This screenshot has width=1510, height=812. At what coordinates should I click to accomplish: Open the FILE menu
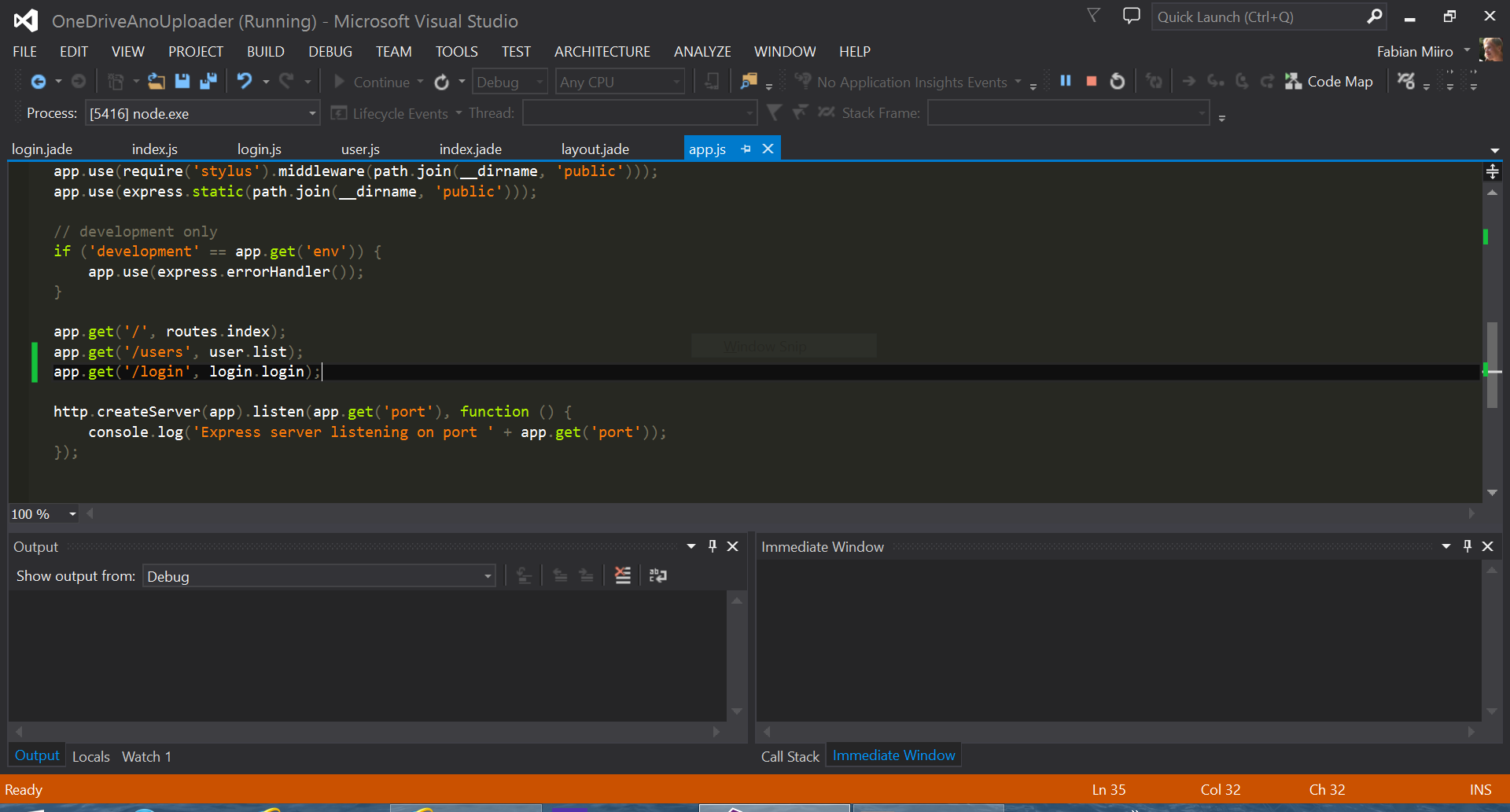[x=24, y=52]
